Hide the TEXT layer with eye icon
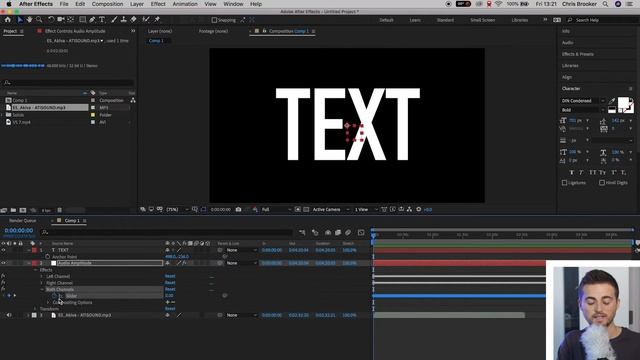 pyautogui.click(x=3, y=250)
